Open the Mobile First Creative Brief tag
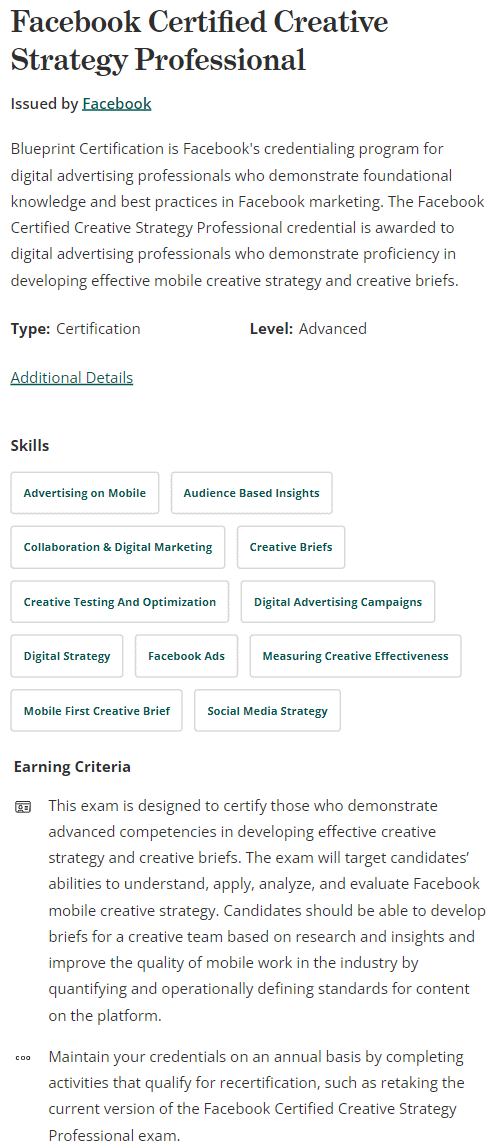The width and height of the screenshot is (493, 1148). point(97,710)
